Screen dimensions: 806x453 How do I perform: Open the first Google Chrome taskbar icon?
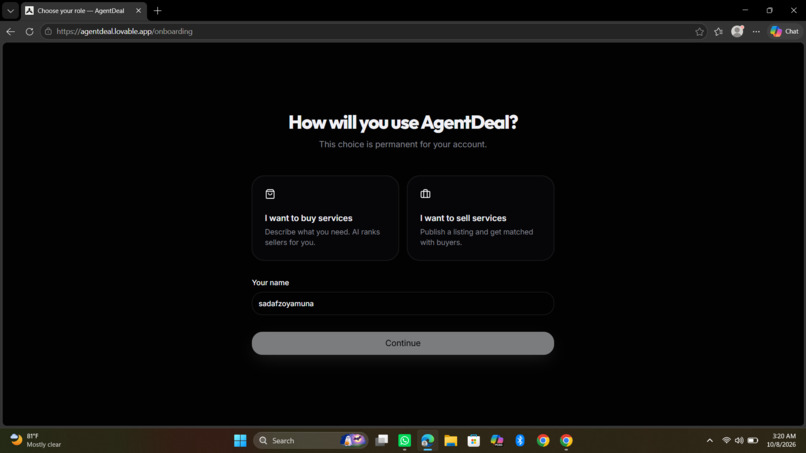click(x=543, y=441)
